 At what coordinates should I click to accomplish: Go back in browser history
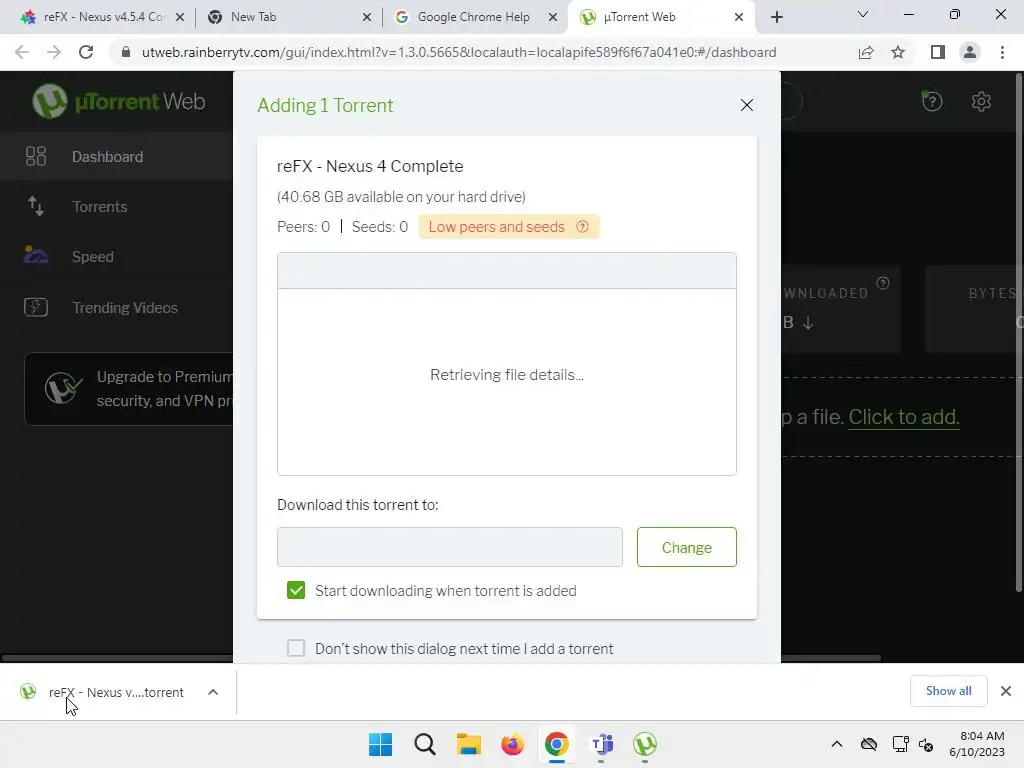(22, 52)
